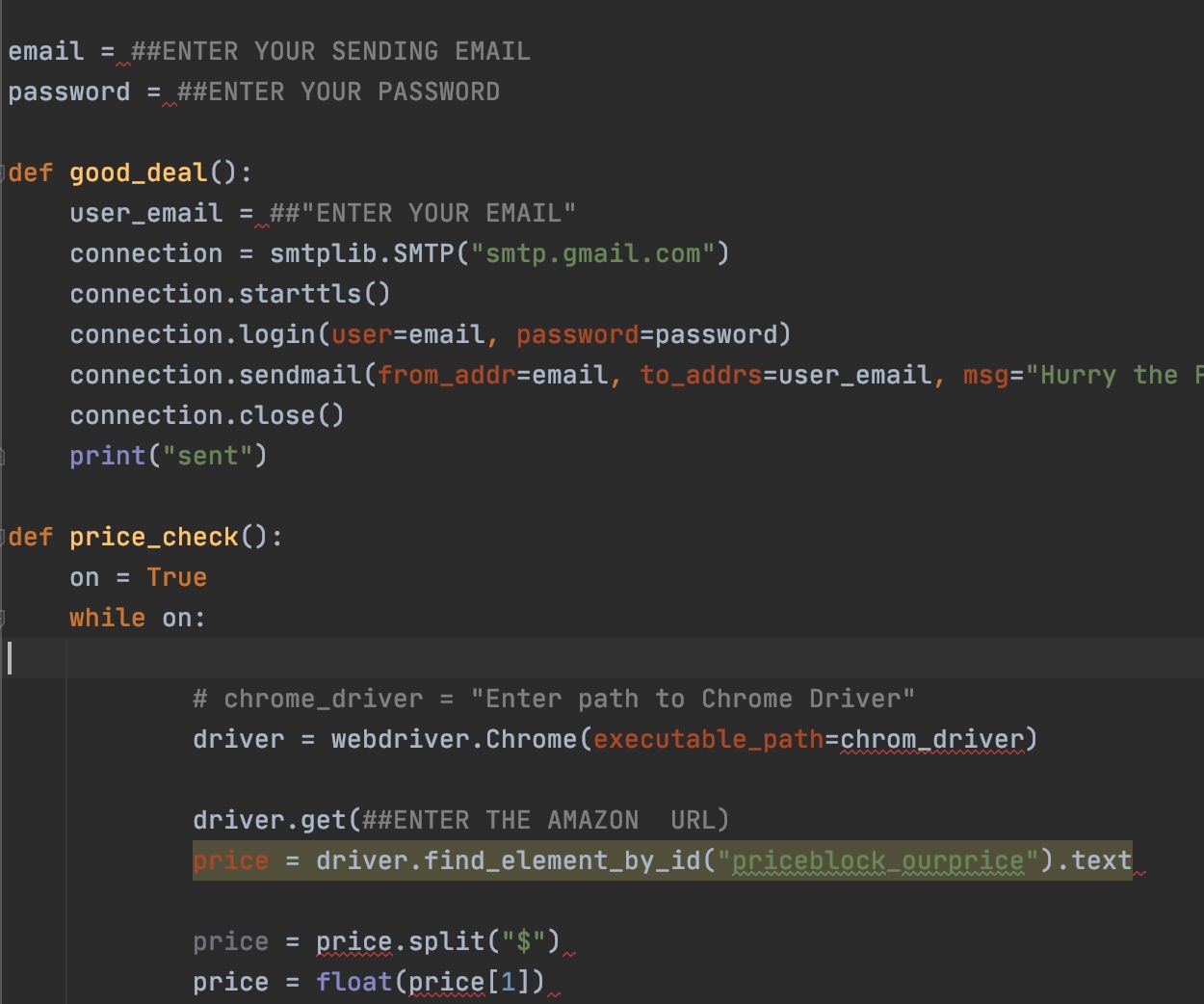
Task: Click the price_check function name
Action: point(153,537)
